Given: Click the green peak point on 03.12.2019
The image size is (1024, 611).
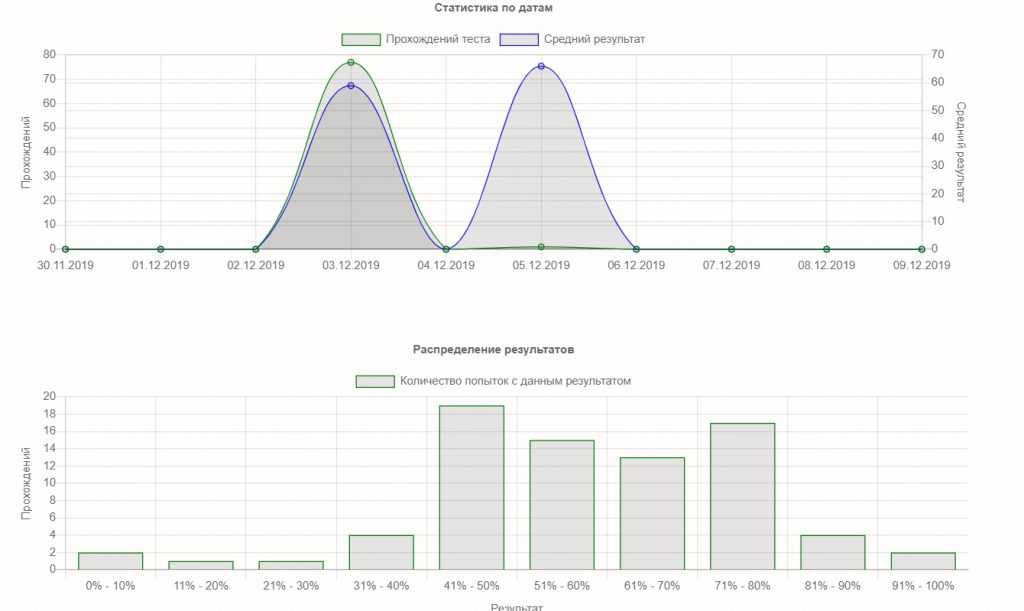Looking at the screenshot, I should pyautogui.click(x=351, y=62).
